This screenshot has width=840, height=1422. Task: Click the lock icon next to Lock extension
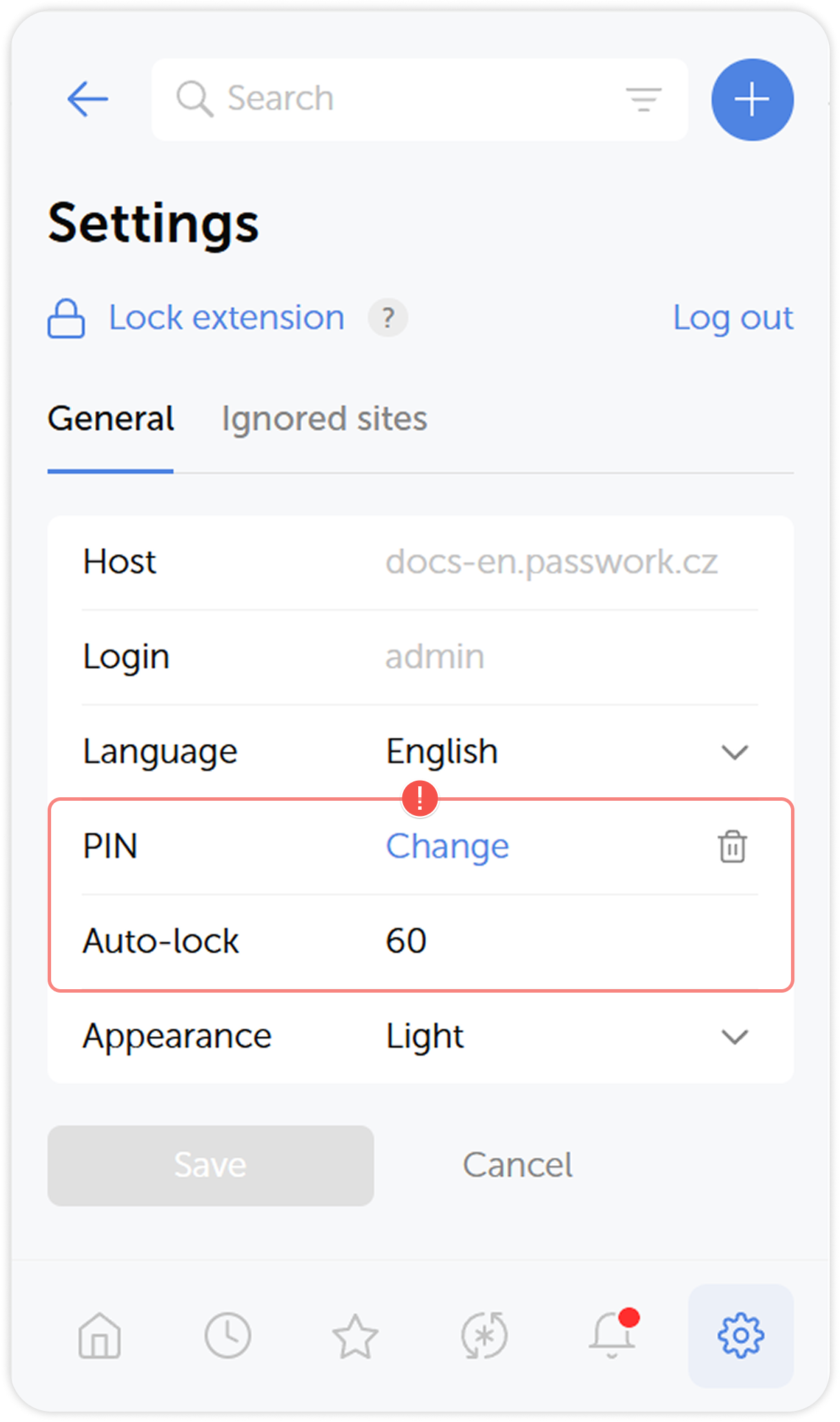tap(66, 318)
